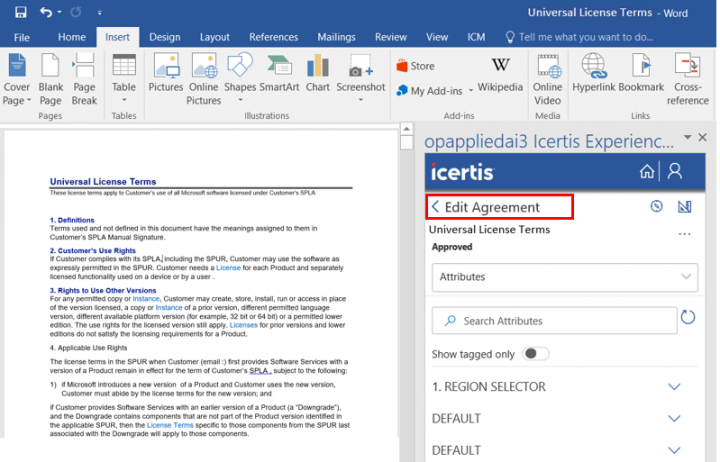The height and width of the screenshot is (462, 720).
Task: Expand the first DEFAULT section
Action: [x=673, y=418]
